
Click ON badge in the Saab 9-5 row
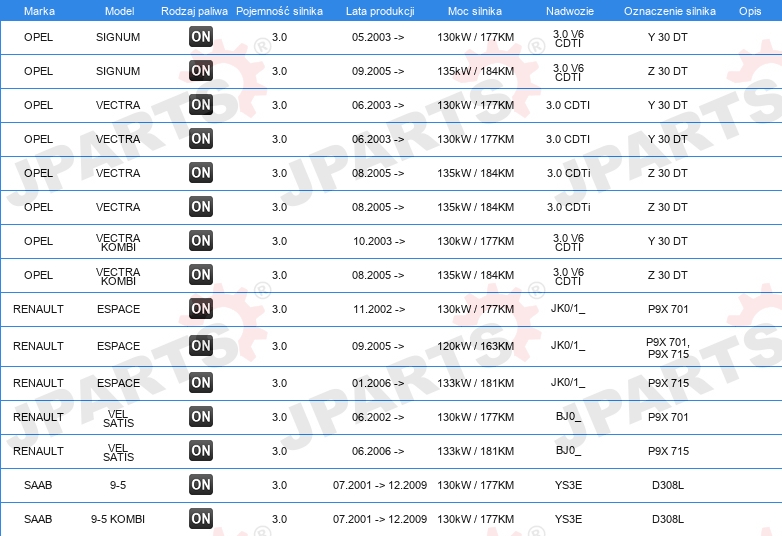click(201, 484)
